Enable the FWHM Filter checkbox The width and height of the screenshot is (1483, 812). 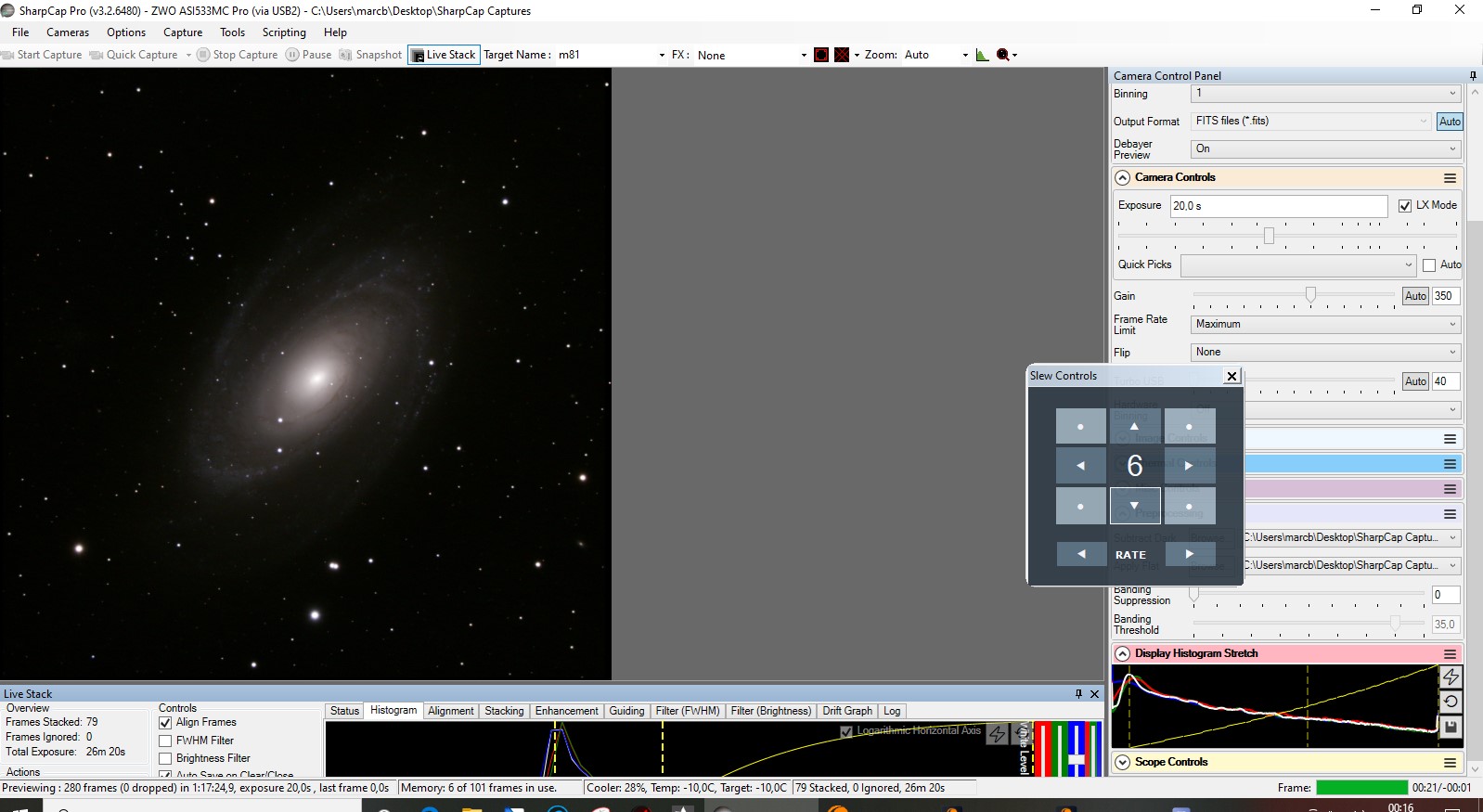pyautogui.click(x=165, y=741)
